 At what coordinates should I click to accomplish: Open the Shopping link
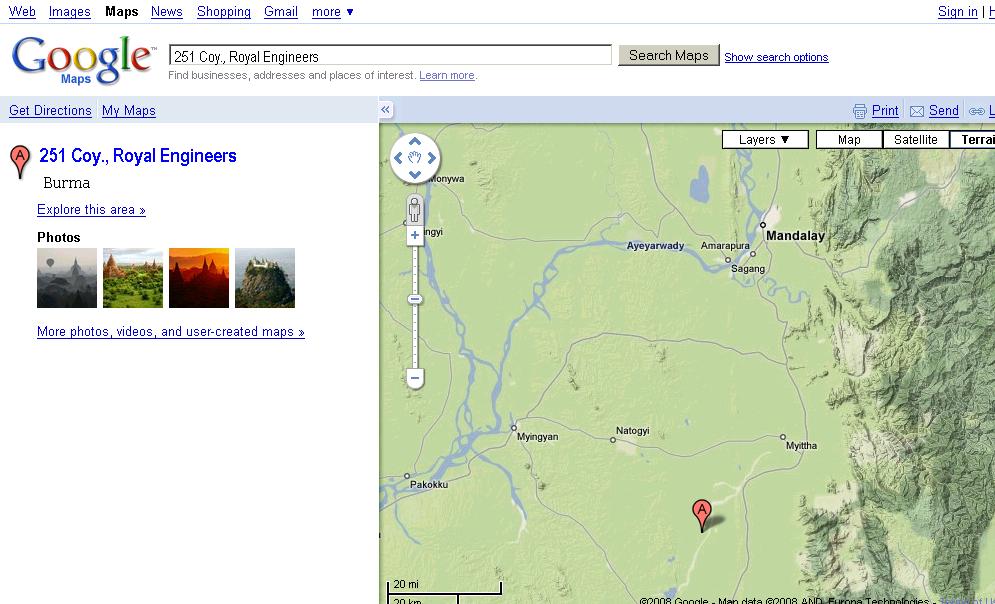[223, 11]
